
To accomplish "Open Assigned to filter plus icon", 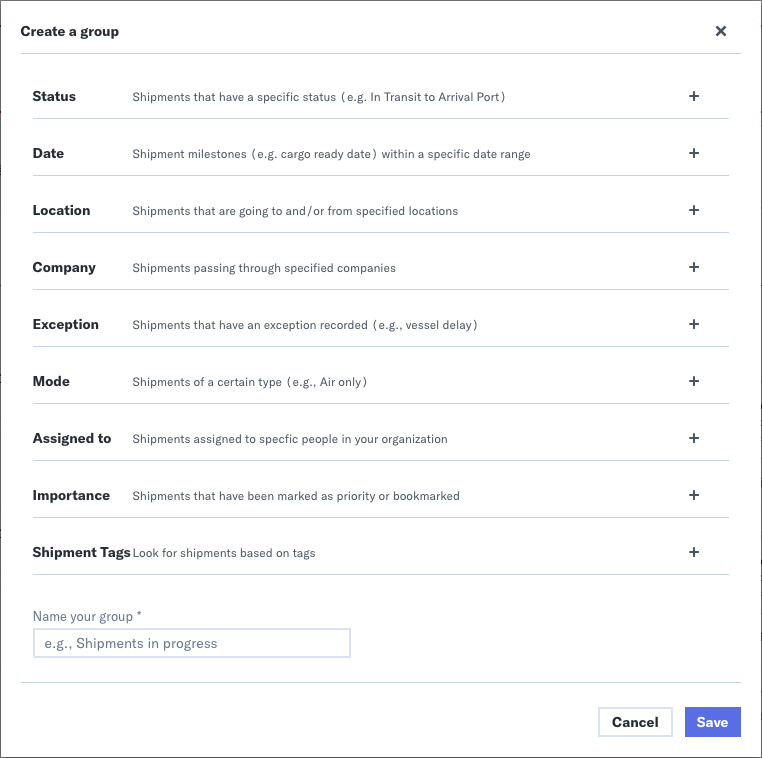I will (x=694, y=439).
